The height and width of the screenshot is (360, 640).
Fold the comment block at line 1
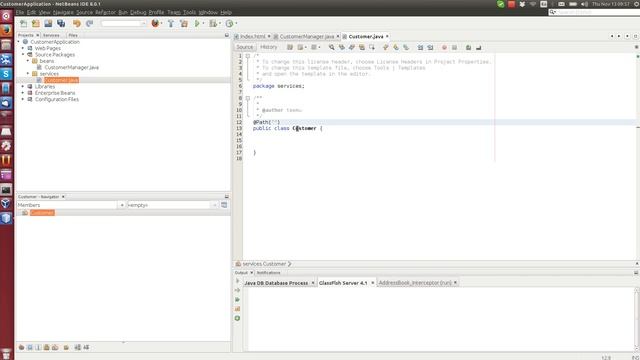[248, 56]
